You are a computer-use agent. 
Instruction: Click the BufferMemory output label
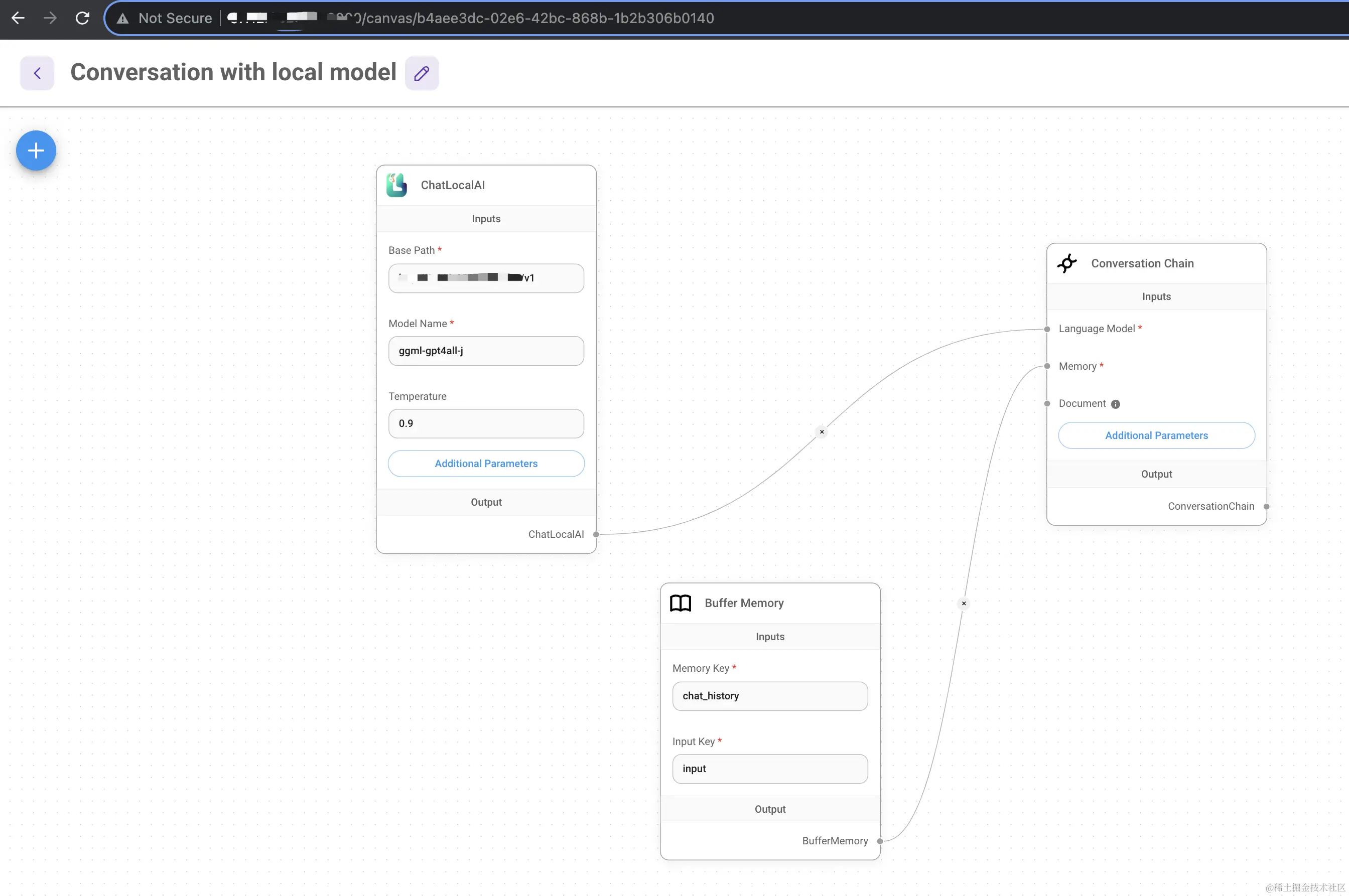[835, 841]
